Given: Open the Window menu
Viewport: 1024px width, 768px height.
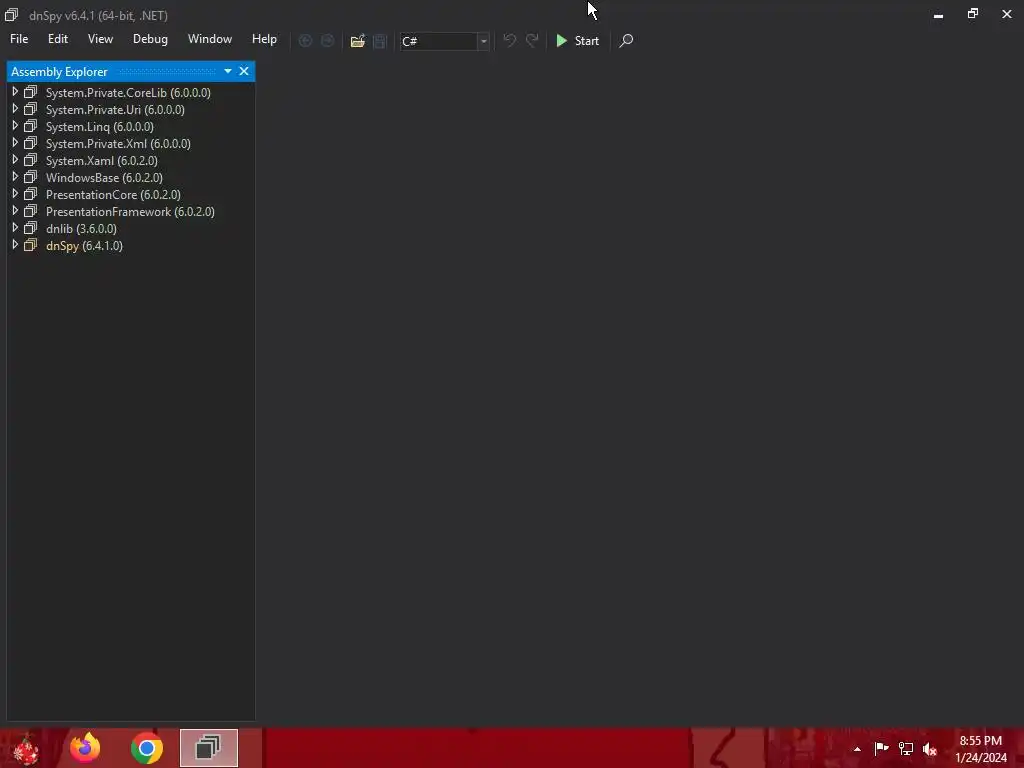Looking at the screenshot, I should click(x=210, y=39).
